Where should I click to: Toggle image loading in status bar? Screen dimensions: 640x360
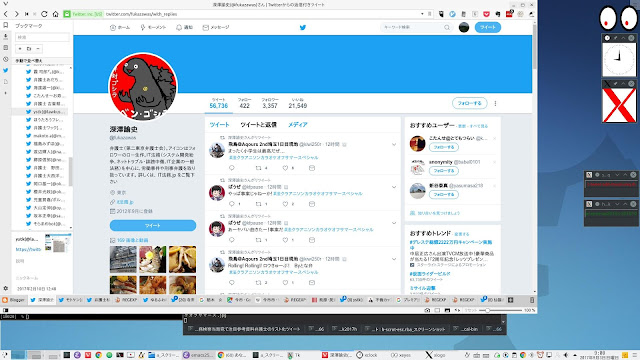[x=447, y=310]
